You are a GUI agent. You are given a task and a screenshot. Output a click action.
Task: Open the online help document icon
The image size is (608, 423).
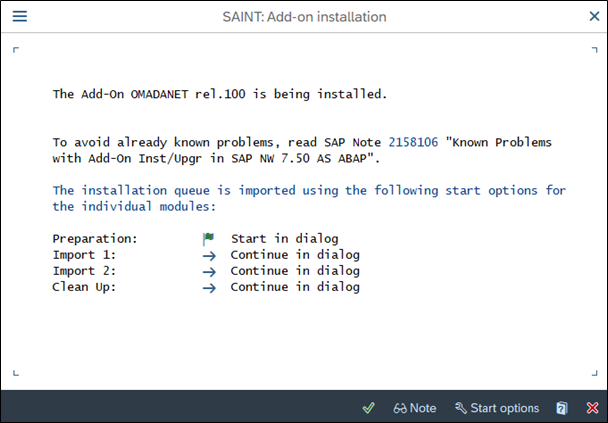point(561,408)
